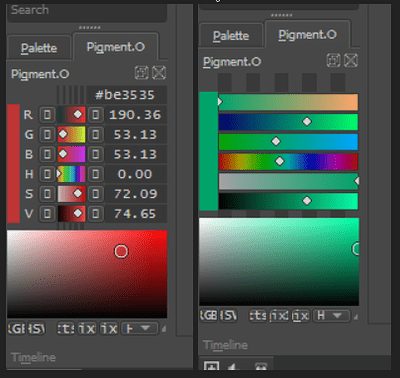Click minimum button left of R slider
This screenshot has width=400, height=378.
coord(47,115)
